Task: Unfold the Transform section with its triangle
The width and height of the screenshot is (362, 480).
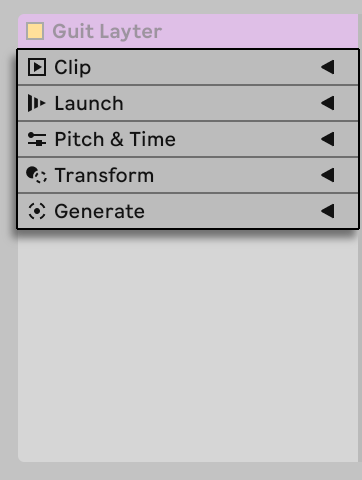Action: pos(328,175)
